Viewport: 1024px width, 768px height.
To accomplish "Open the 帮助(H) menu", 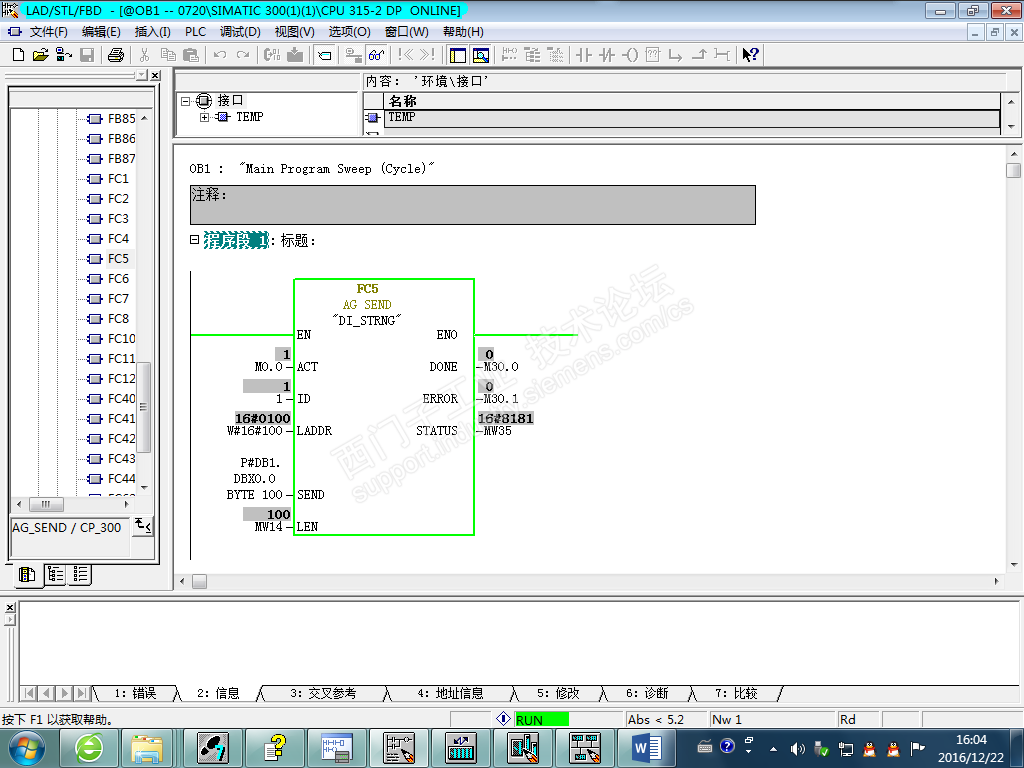I will tap(463, 31).
